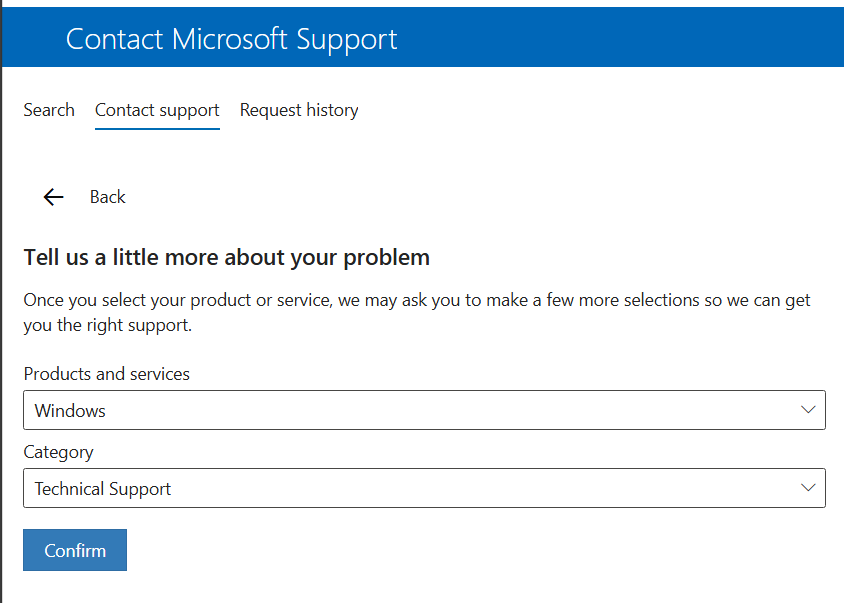Click the Contact Microsoft Support header title
This screenshot has width=844, height=603.
[x=231, y=39]
